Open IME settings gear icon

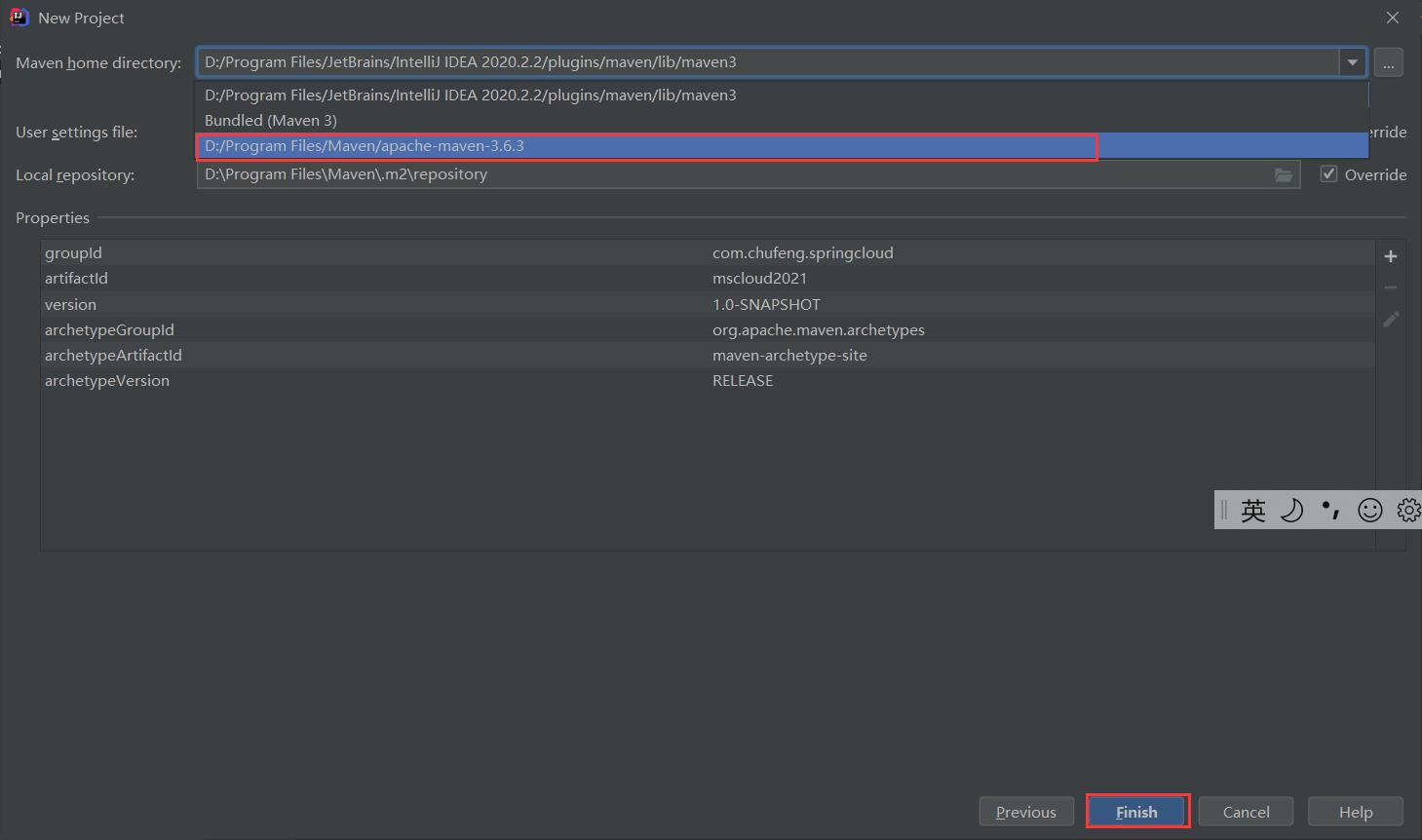pos(1408,510)
